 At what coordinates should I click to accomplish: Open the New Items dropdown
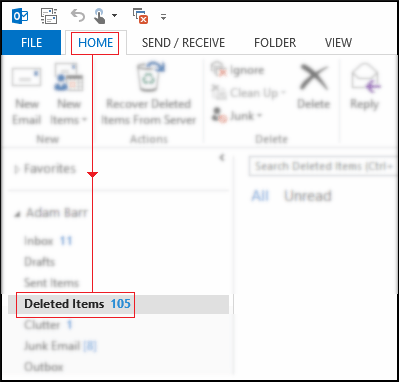(69, 96)
